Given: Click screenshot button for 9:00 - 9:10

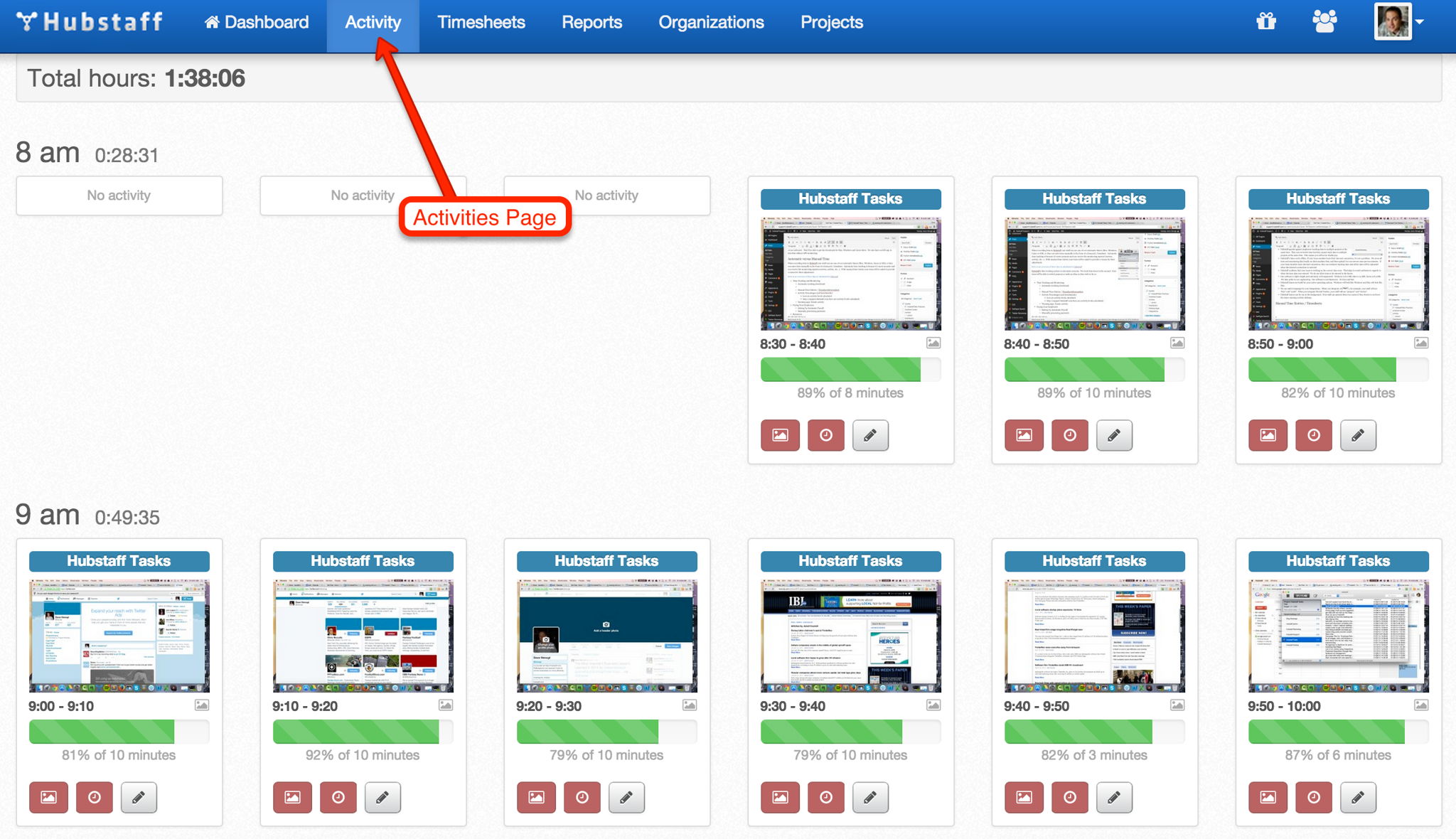Looking at the screenshot, I should tap(48, 798).
